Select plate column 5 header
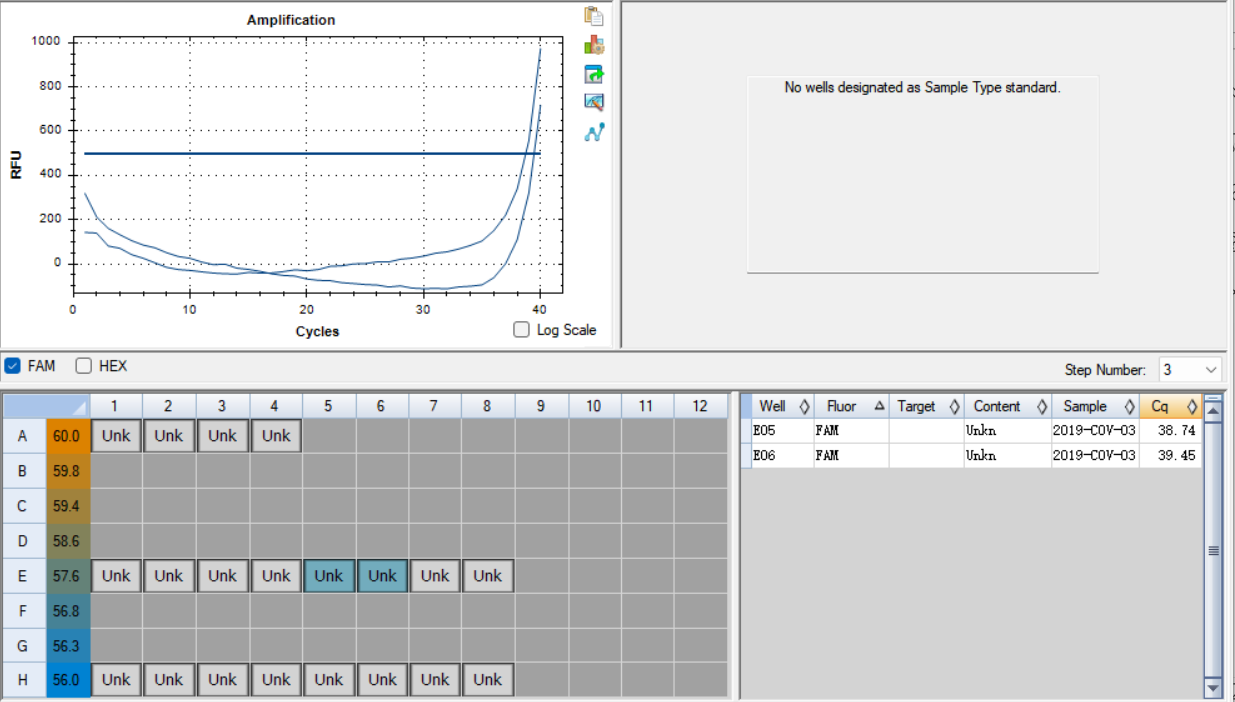This screenshot has width=1235, height=702. tap(329, 405)
